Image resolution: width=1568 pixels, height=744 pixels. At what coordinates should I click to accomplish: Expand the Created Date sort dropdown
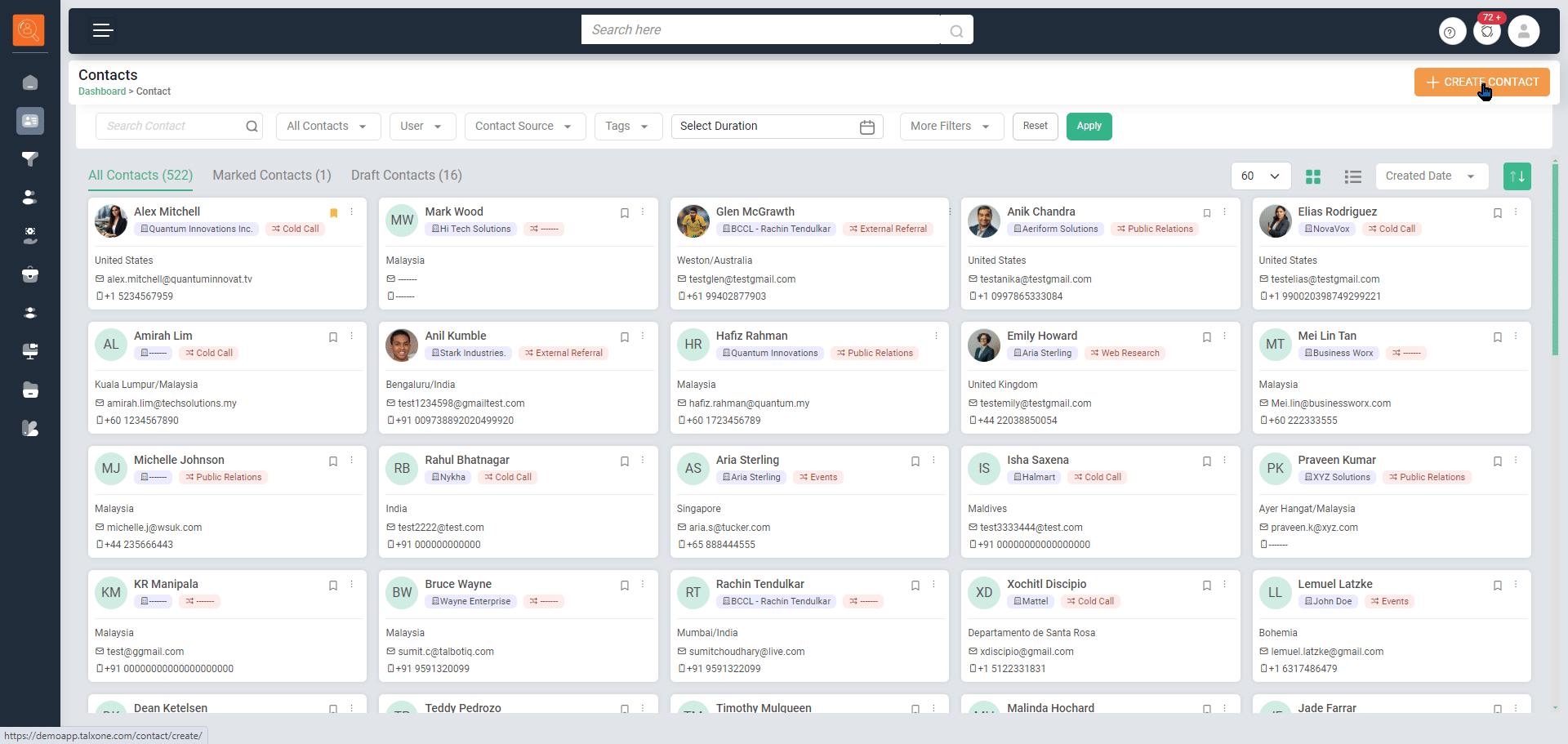[1431, 176]
